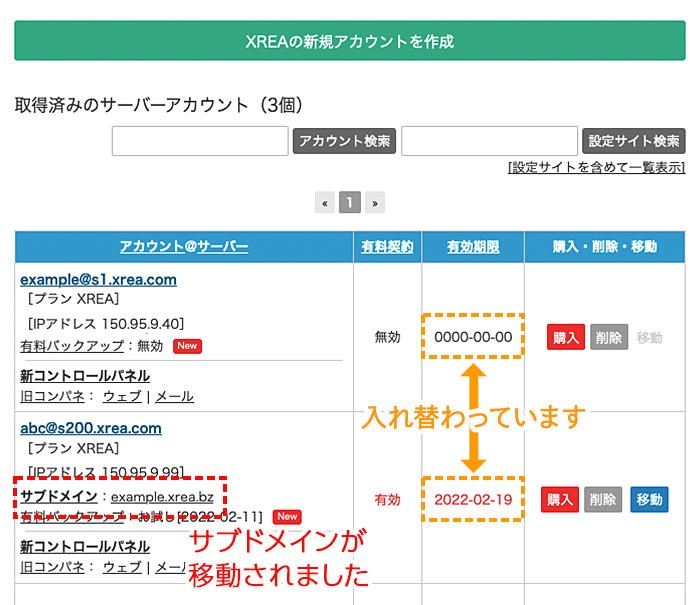Click the blue 移動 button for abc@s200.xrea.com

click(x=649, y=499)
